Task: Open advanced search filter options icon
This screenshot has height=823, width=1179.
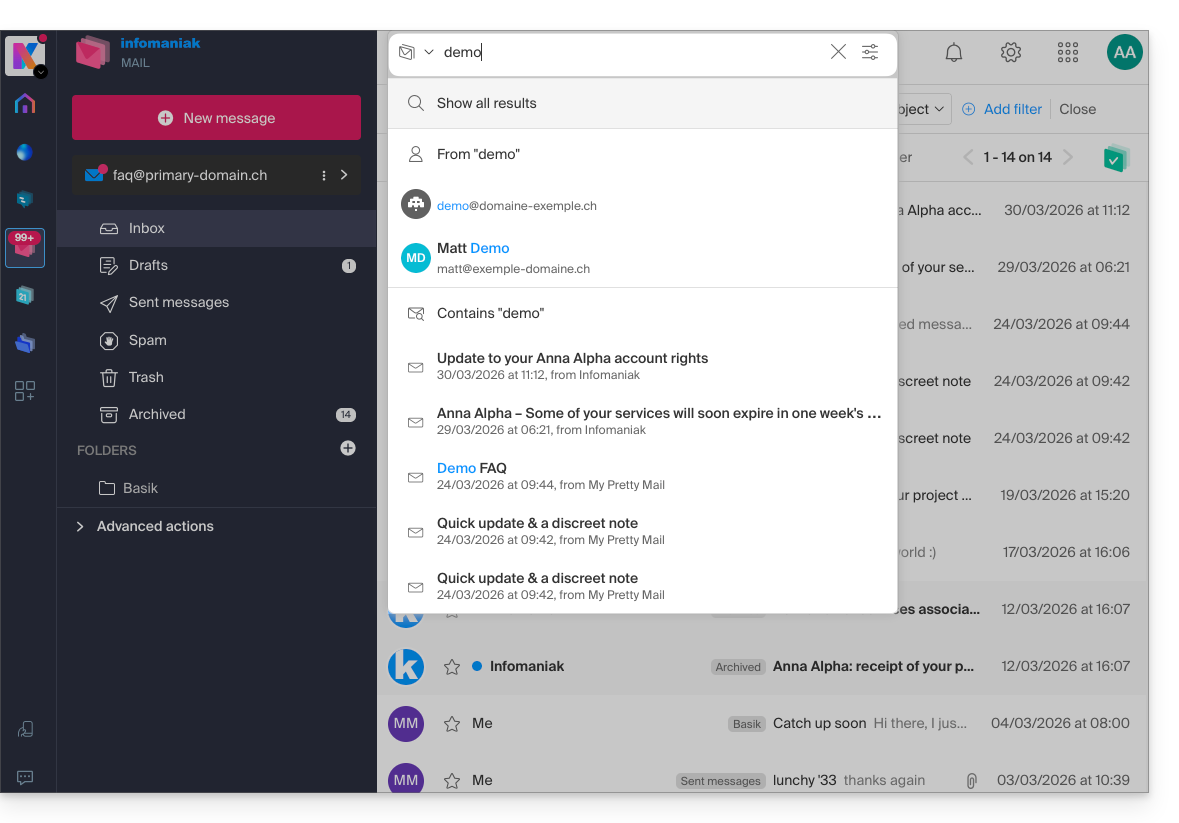Action: click(x=870, y=52)
